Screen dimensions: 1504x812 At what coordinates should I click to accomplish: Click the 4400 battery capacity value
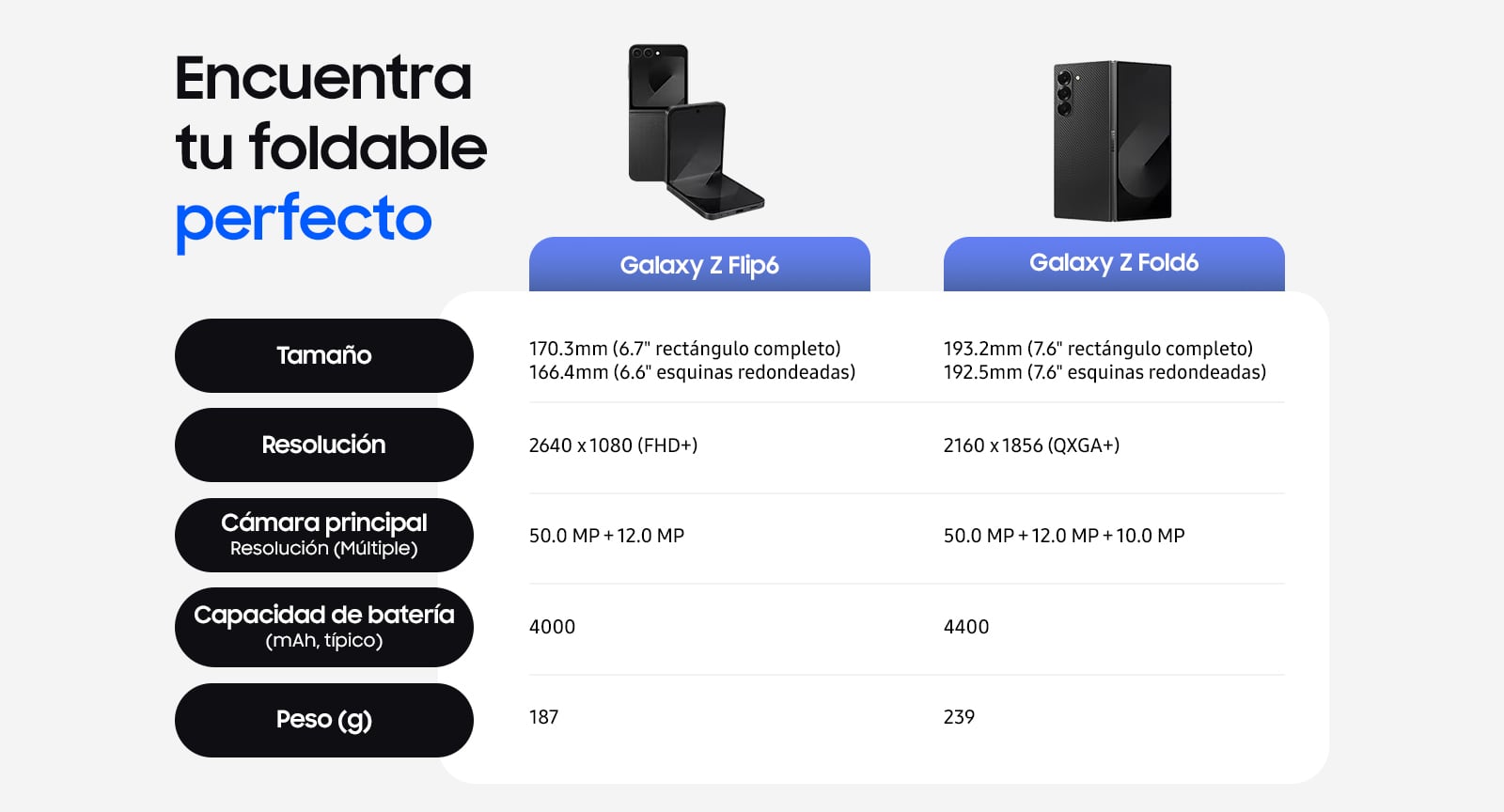[x=966, y=627]
